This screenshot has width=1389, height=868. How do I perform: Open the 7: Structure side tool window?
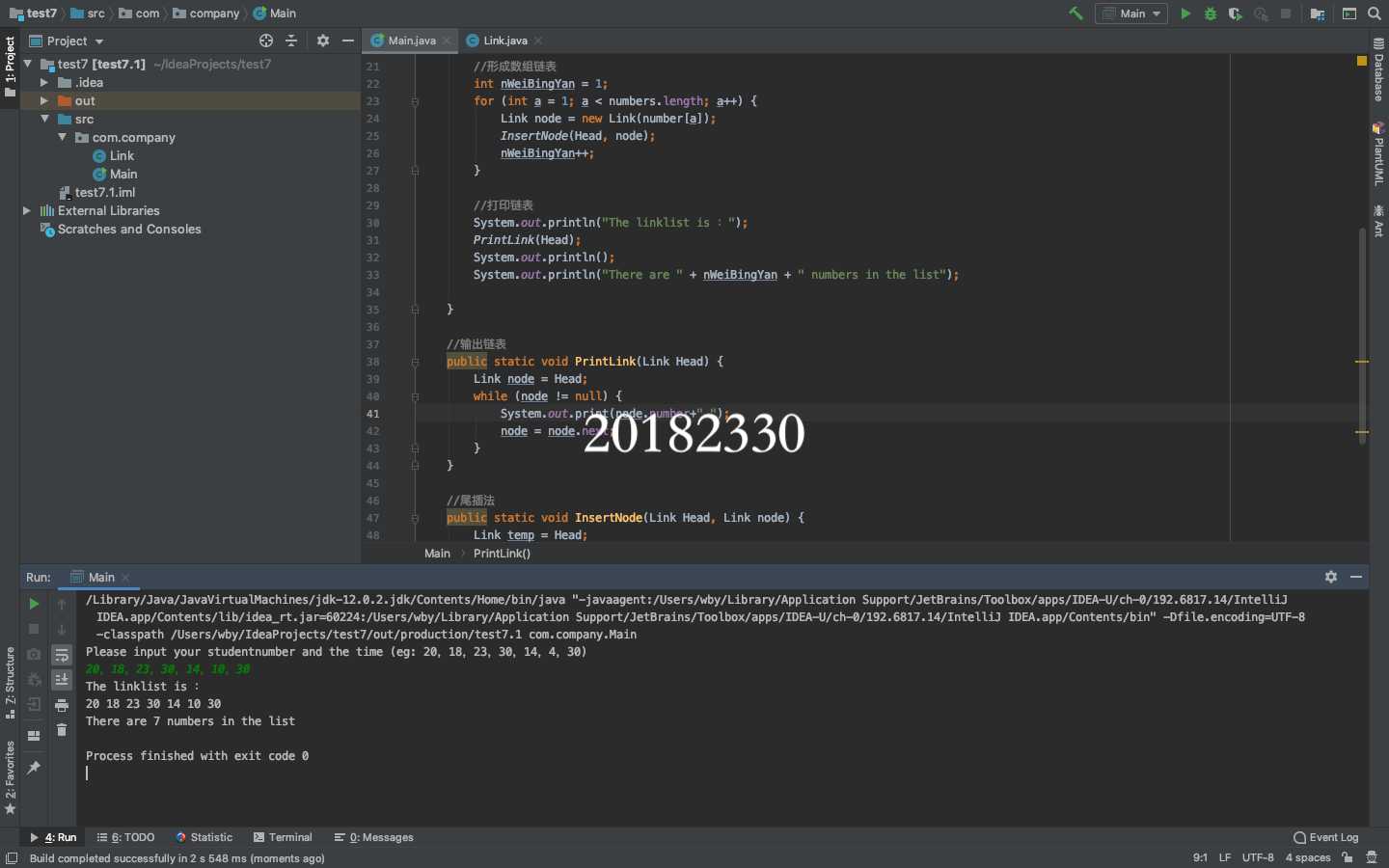point(10,683)
